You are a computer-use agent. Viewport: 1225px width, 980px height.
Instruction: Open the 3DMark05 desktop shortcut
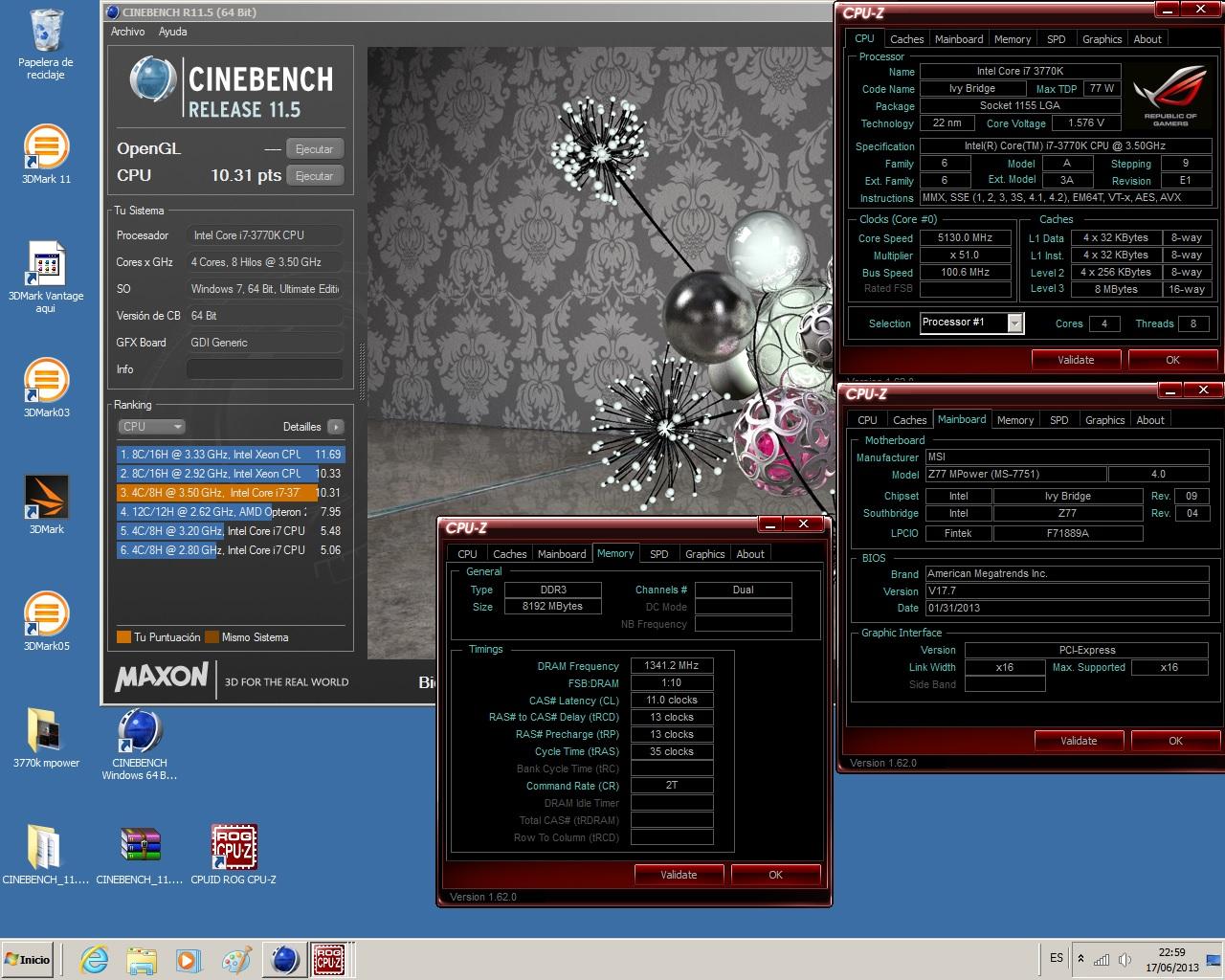pos(46,622)
